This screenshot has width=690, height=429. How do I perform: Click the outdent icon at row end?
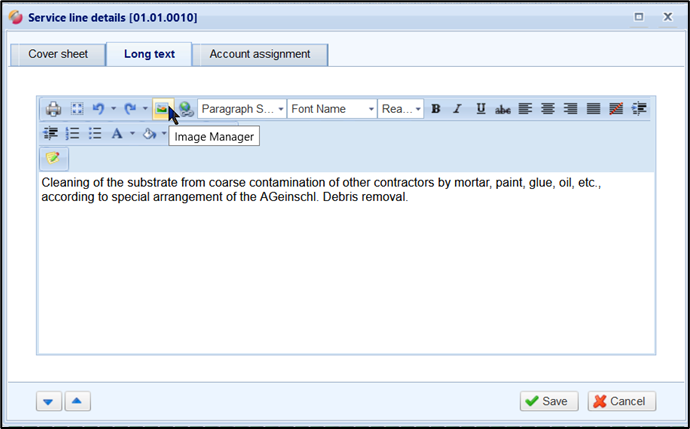[x=640, y=109]
